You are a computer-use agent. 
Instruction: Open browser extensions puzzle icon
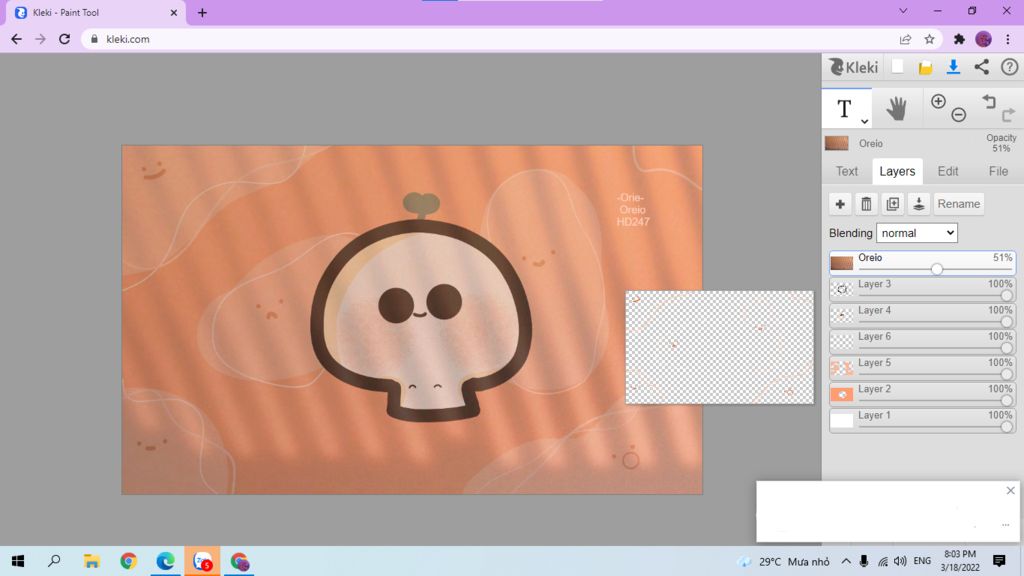point(959,39)
